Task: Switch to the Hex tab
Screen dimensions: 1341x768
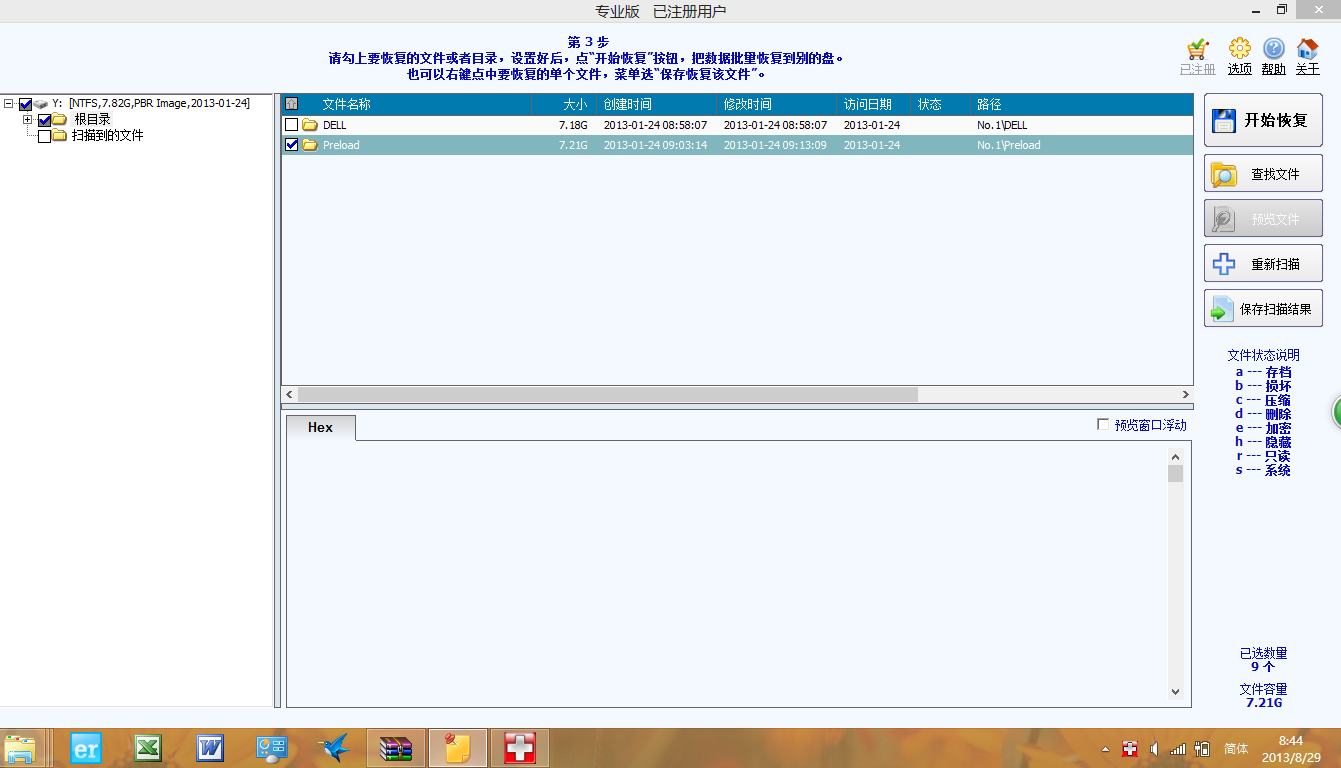Action: coord(320,427)
